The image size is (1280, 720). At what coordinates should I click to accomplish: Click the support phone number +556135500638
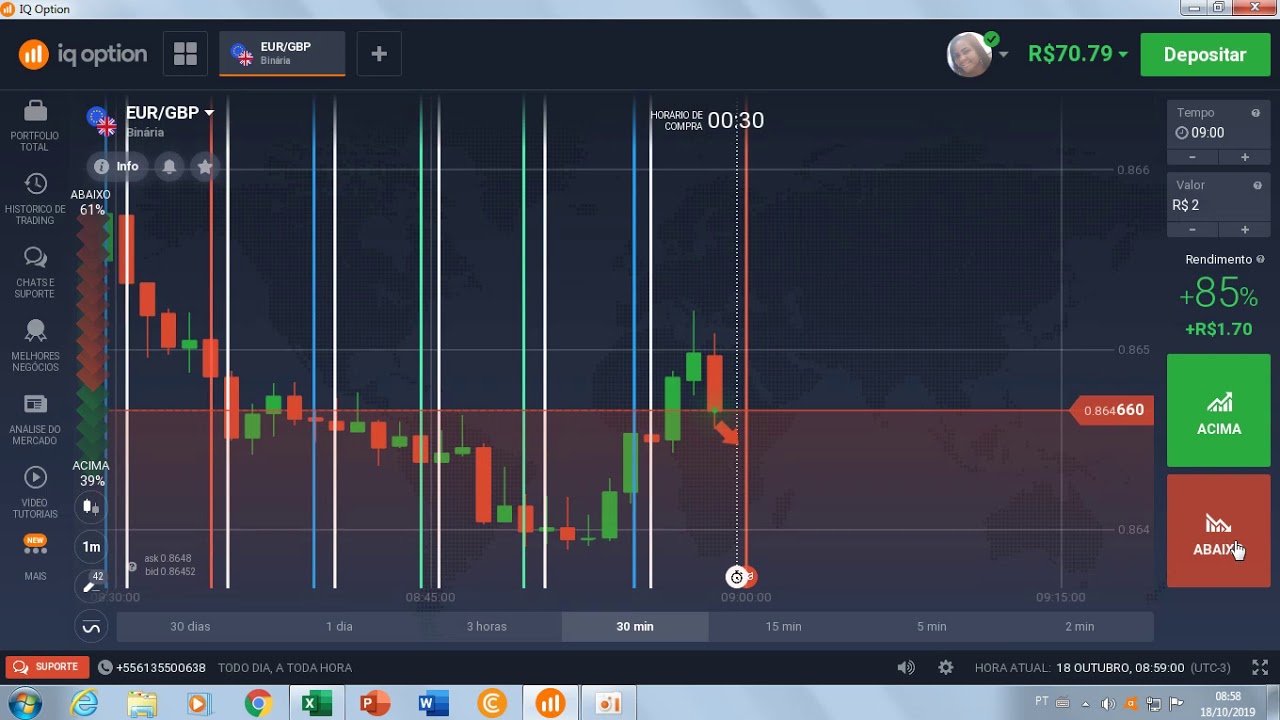152,667
